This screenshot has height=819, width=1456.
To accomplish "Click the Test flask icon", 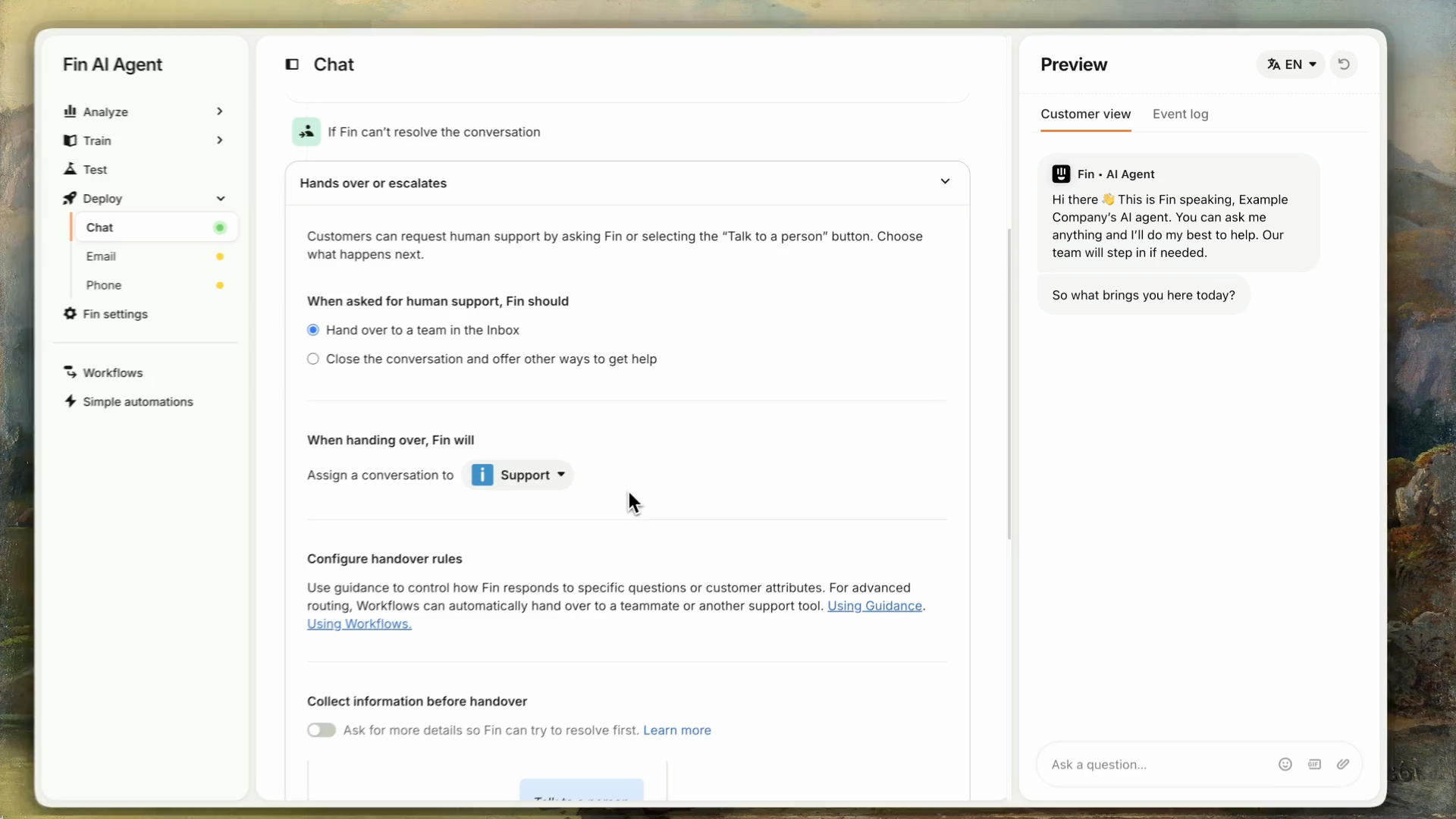I will [70, 169].
